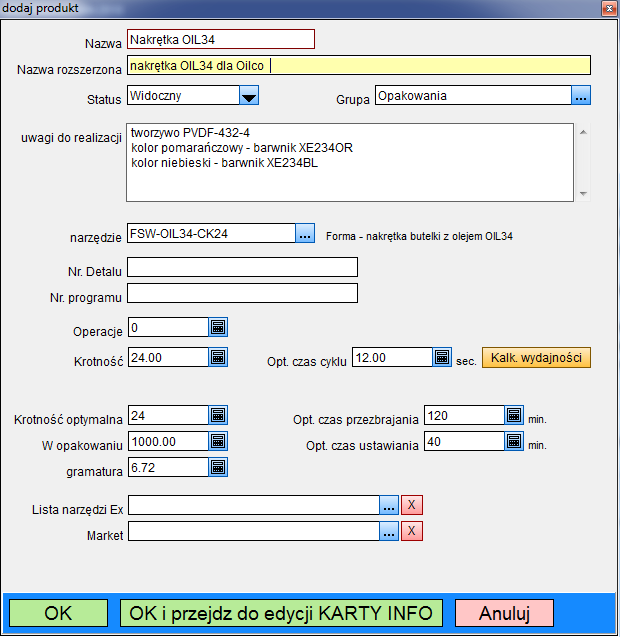
Task: Open calculator for Opt. czas cyklu
Action: pyautogui.click(x=442, y=358)
